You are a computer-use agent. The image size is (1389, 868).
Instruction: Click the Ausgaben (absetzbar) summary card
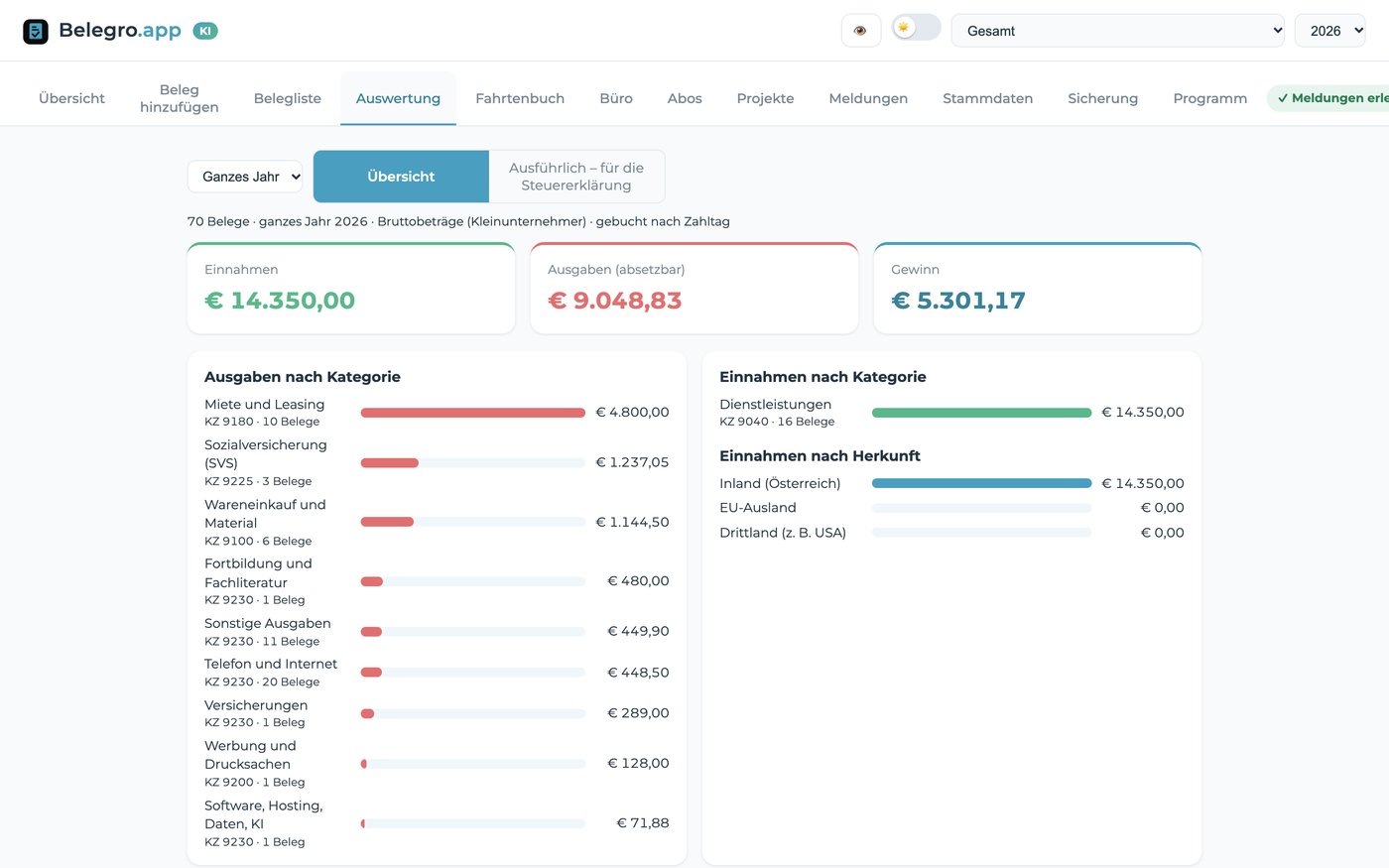pos(694,288)
